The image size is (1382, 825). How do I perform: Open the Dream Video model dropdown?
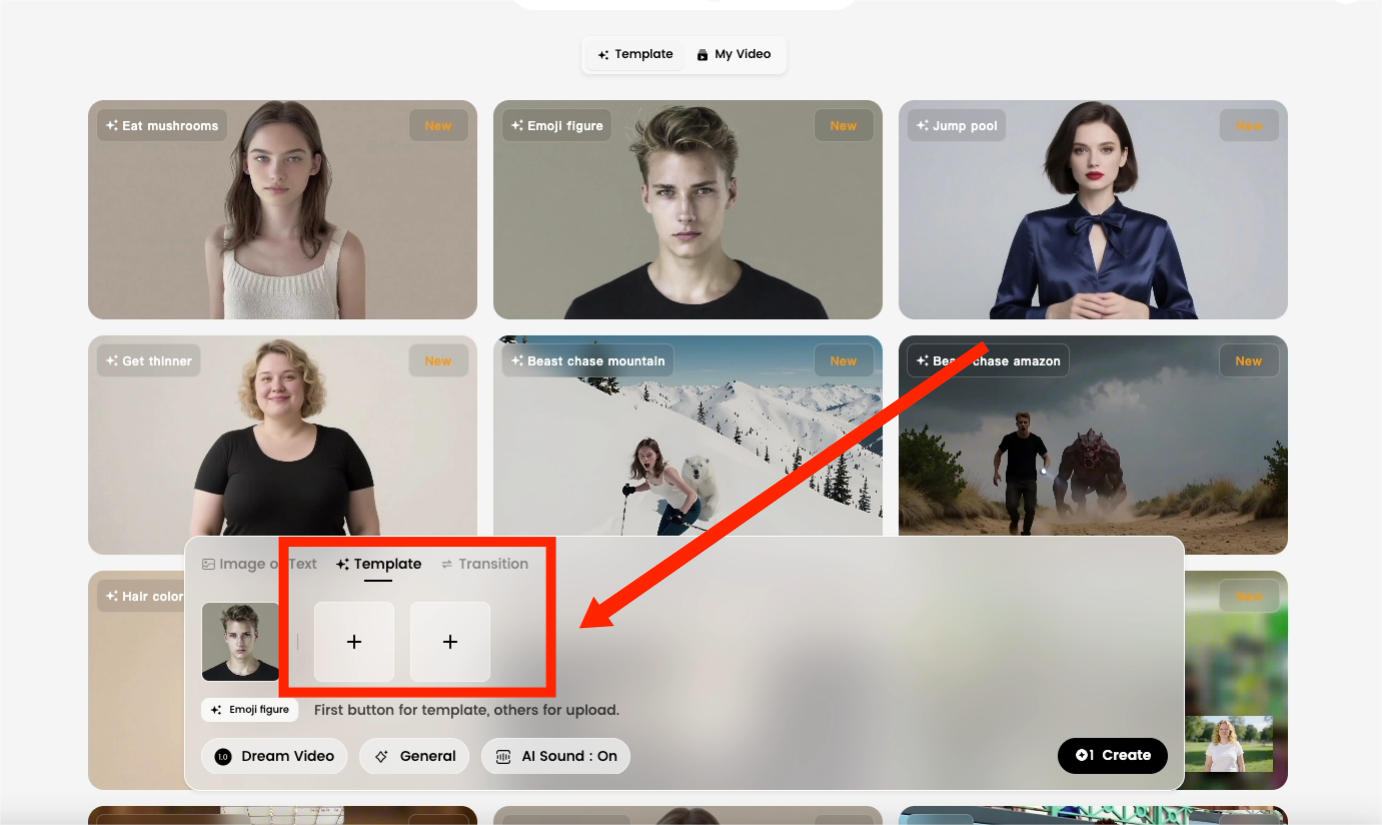pos(274,756)
